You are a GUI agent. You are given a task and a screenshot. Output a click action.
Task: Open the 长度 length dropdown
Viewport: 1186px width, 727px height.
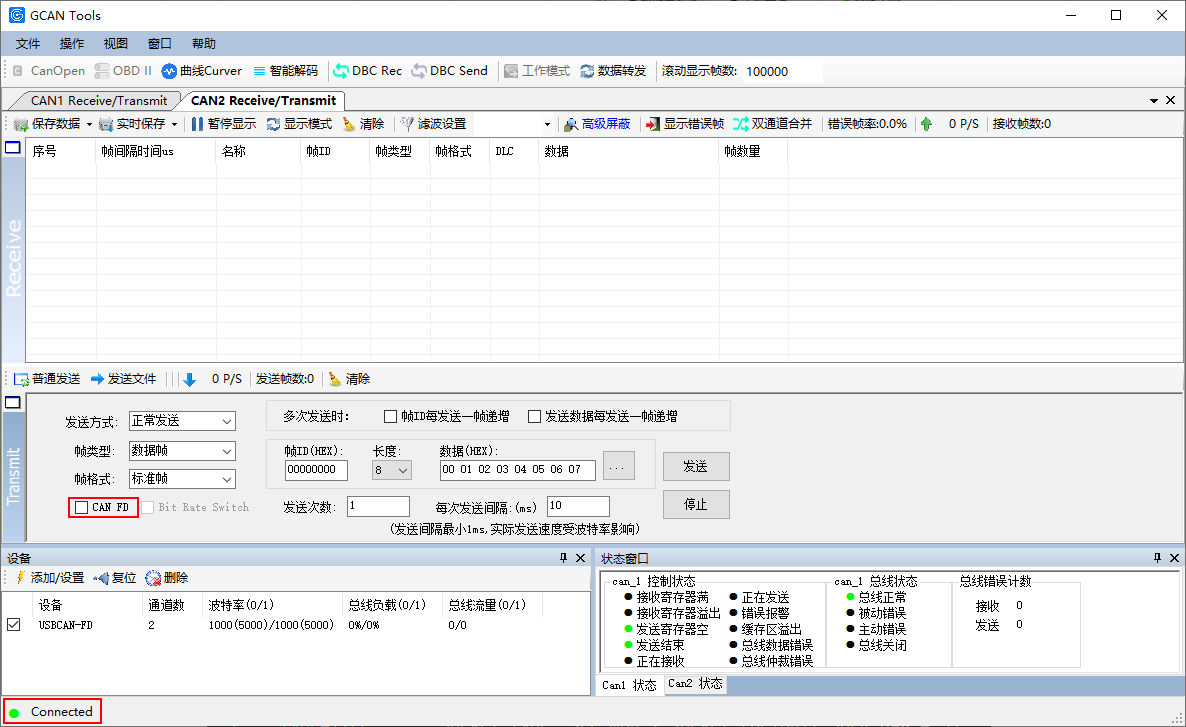coord(392,470)
